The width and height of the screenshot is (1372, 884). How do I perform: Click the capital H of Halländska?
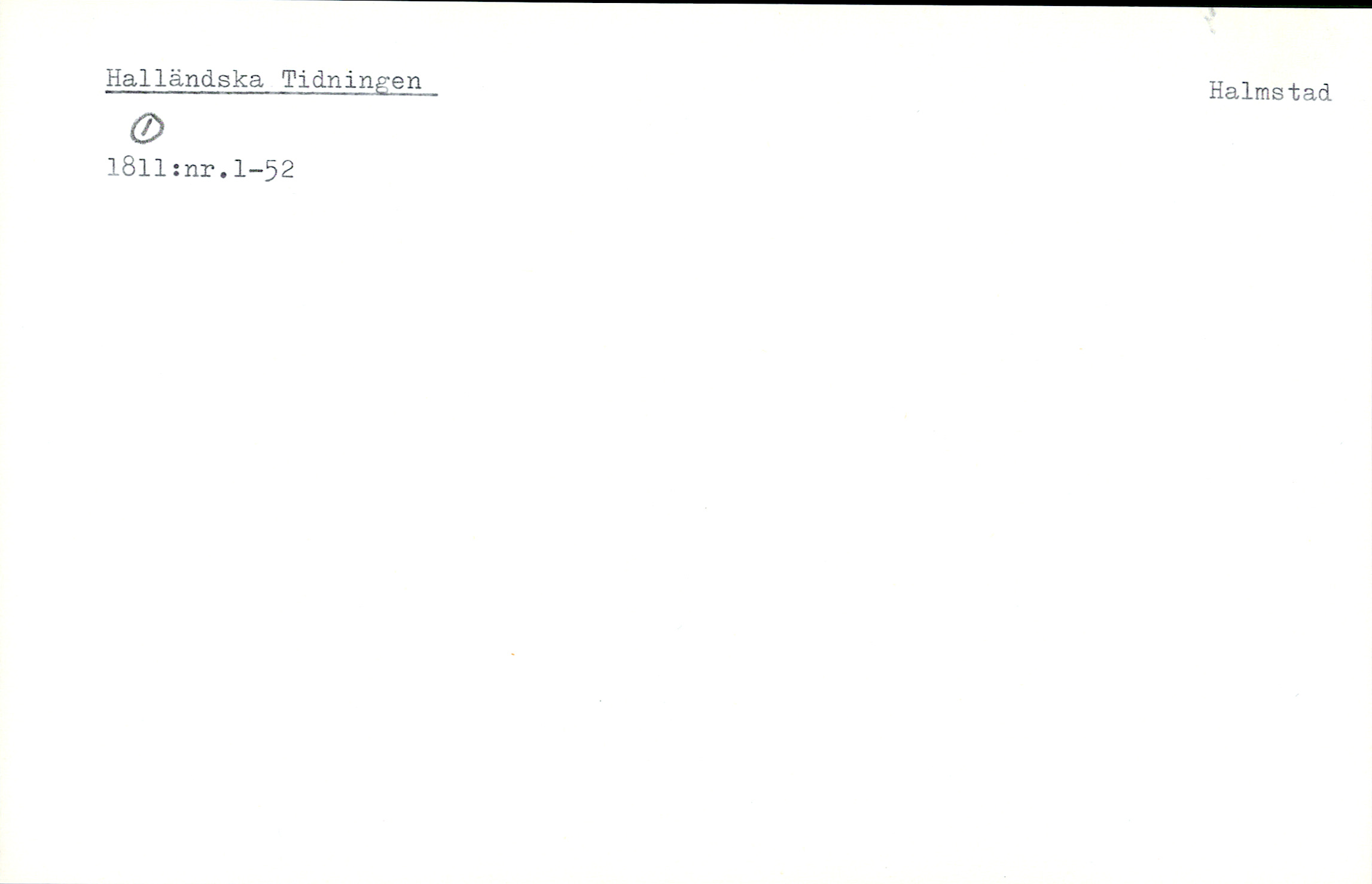point(115,79)
